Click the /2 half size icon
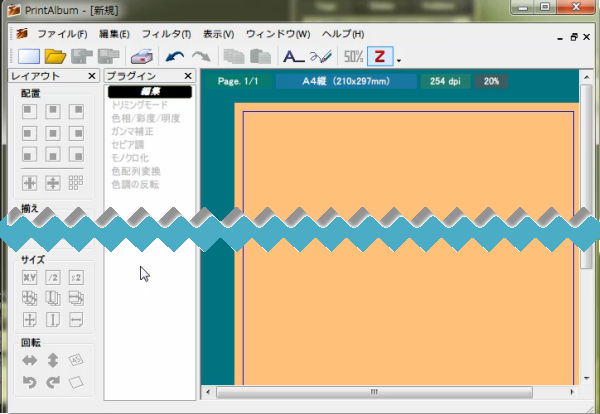The image size is (600, 414). [53, 277]
